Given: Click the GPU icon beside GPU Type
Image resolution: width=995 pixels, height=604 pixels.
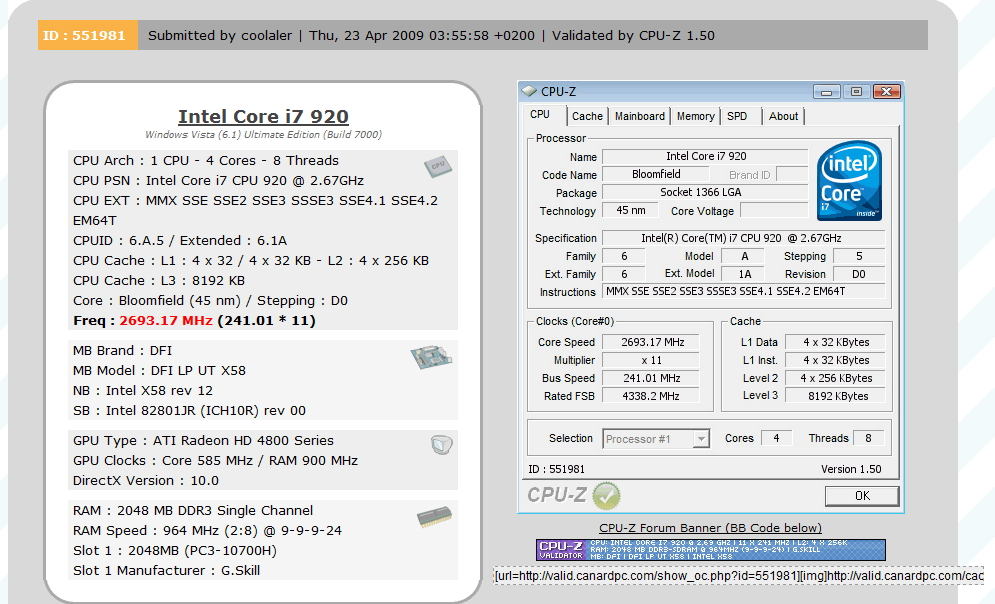Looking at the screenshot, I should tap(441, 445).
